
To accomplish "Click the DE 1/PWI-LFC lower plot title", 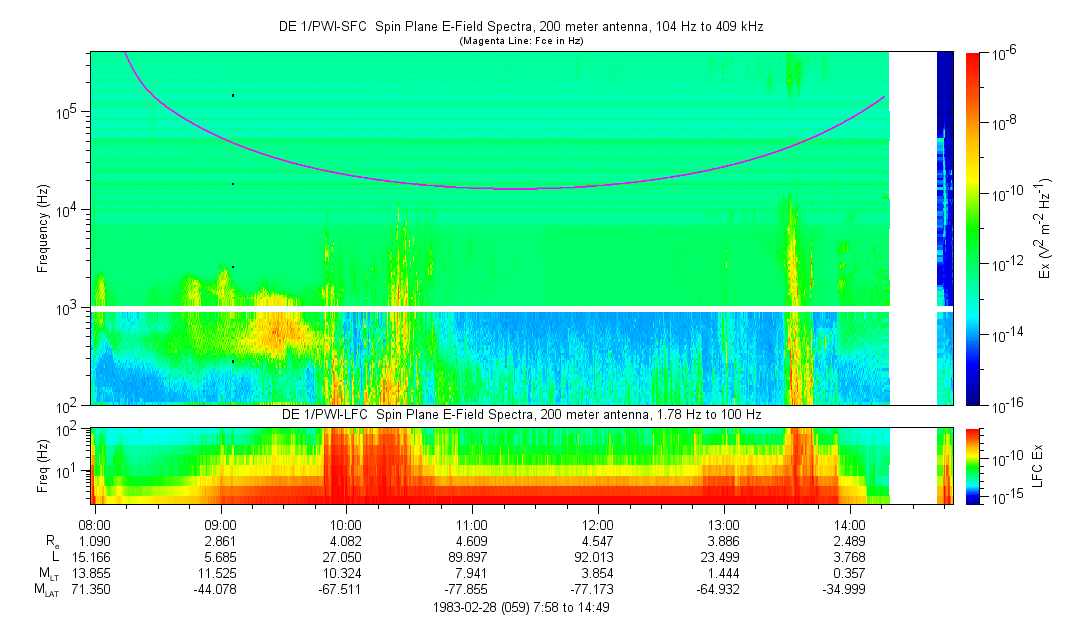I will pyautogui.click(x=520, y=414).
